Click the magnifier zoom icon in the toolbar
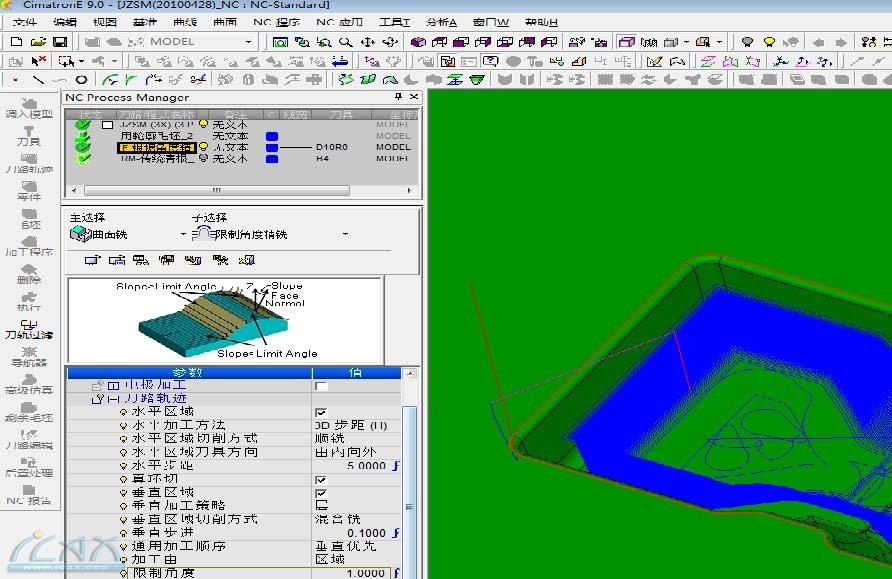Image resolution: width=892 pixels, height=579 pixels. [345, 42]
